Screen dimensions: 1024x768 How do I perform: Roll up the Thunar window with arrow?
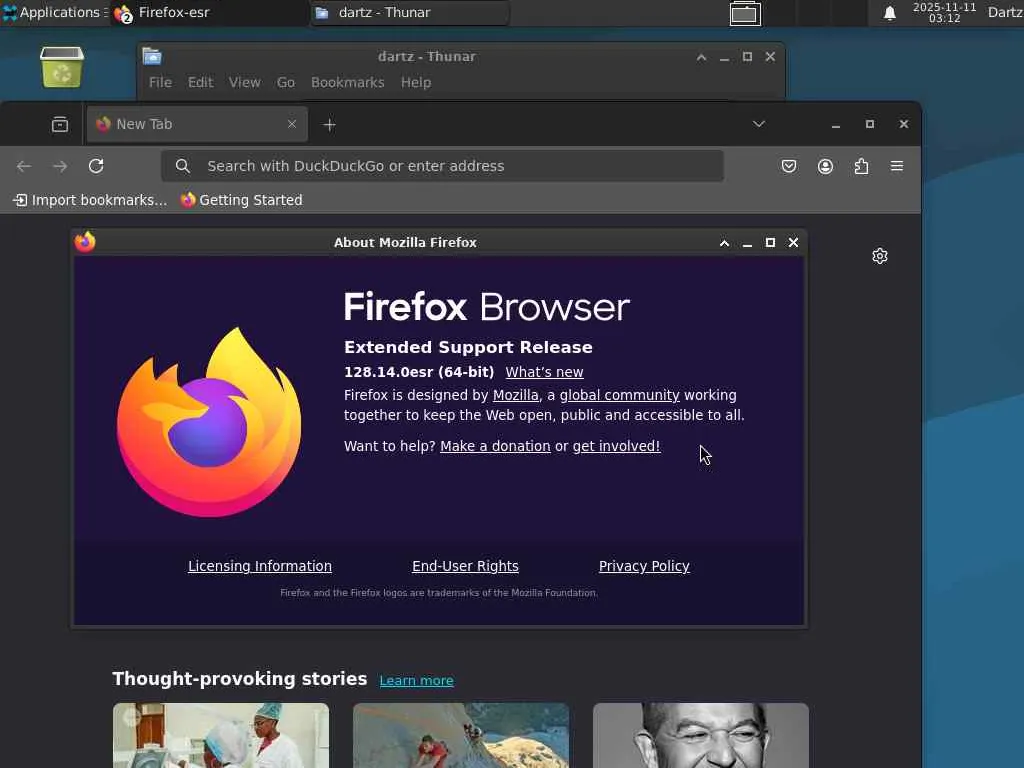point(701,57)
